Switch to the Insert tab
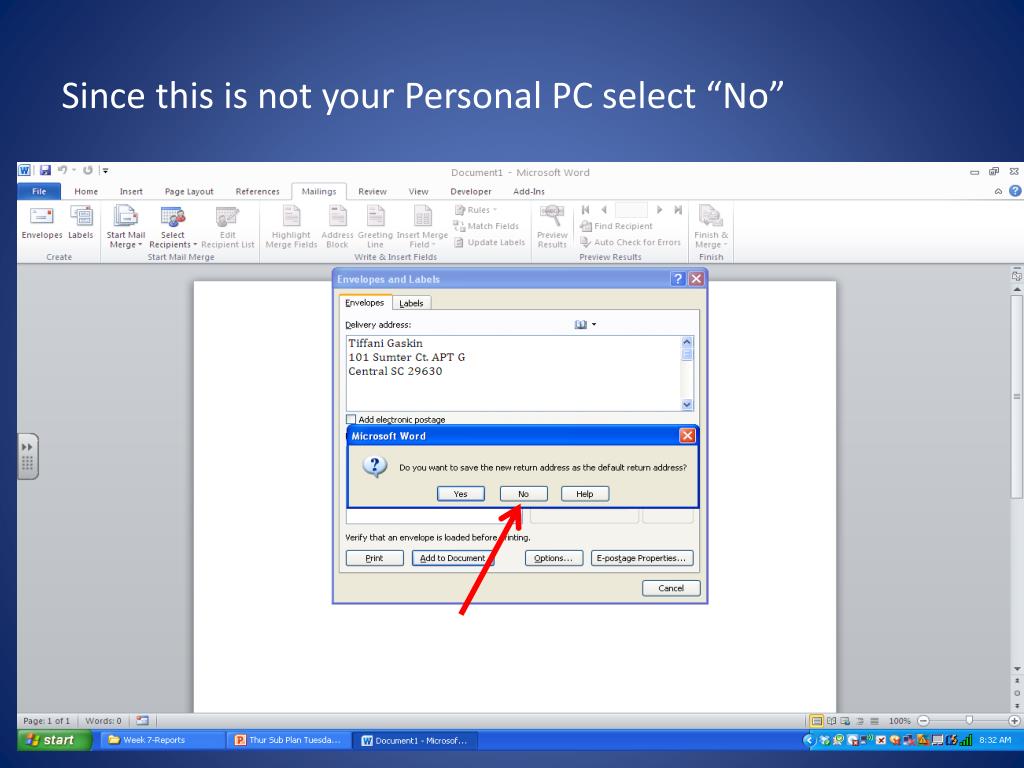 click(x=131, y=191)
